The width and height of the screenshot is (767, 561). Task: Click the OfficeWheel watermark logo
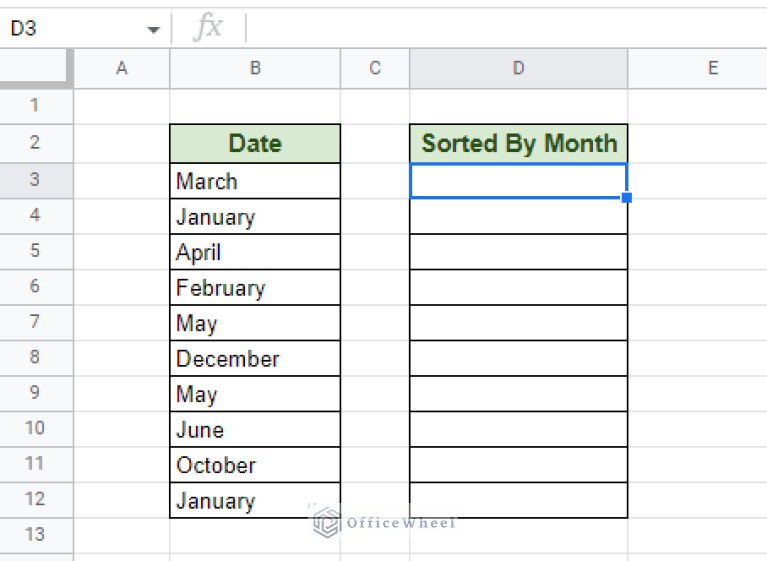[327, 521]
